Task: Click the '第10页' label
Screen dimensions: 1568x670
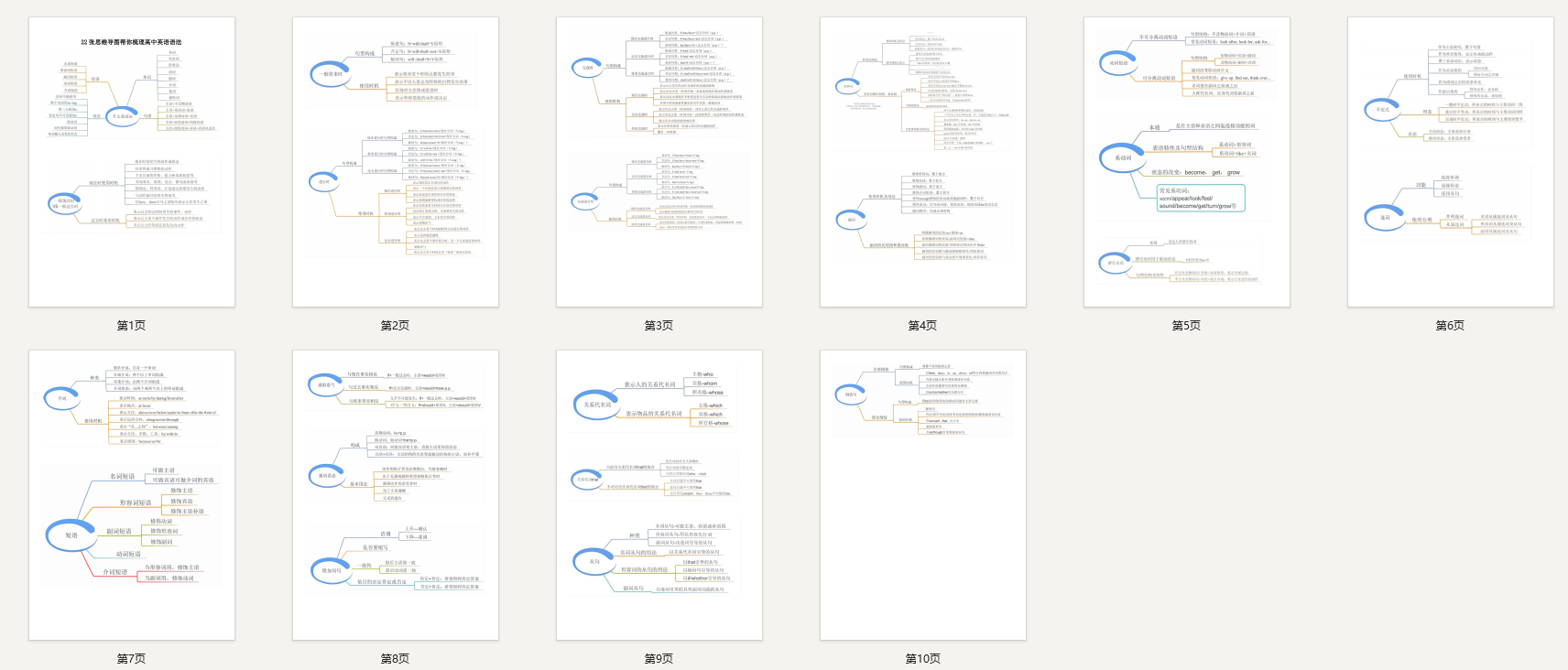Action: (922, 659)
